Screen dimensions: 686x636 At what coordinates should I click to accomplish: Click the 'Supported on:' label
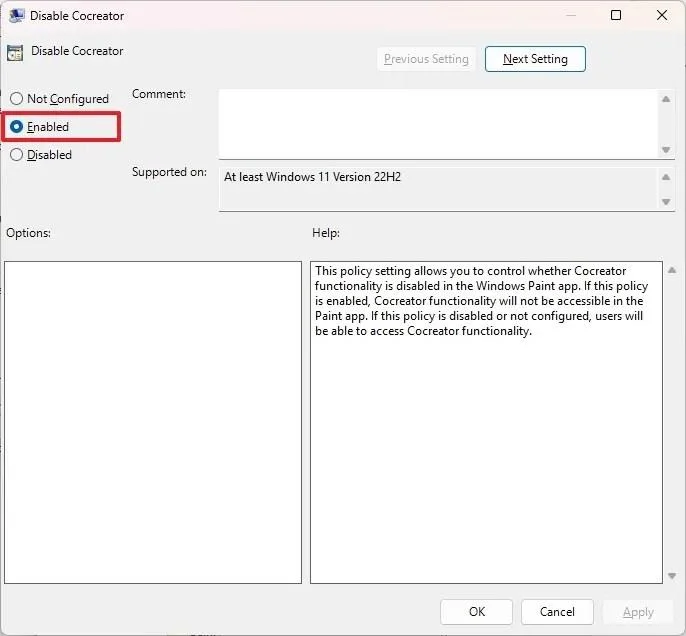(x=169, y=172)
